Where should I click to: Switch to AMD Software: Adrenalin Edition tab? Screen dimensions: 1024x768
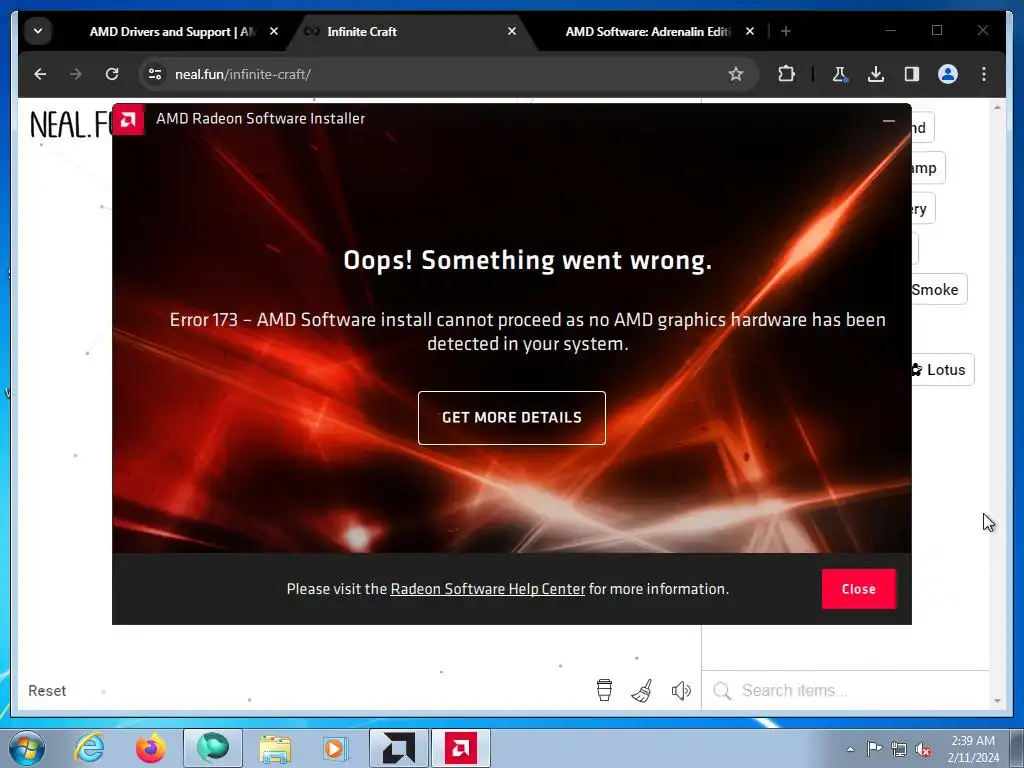[x=648, y=31]
